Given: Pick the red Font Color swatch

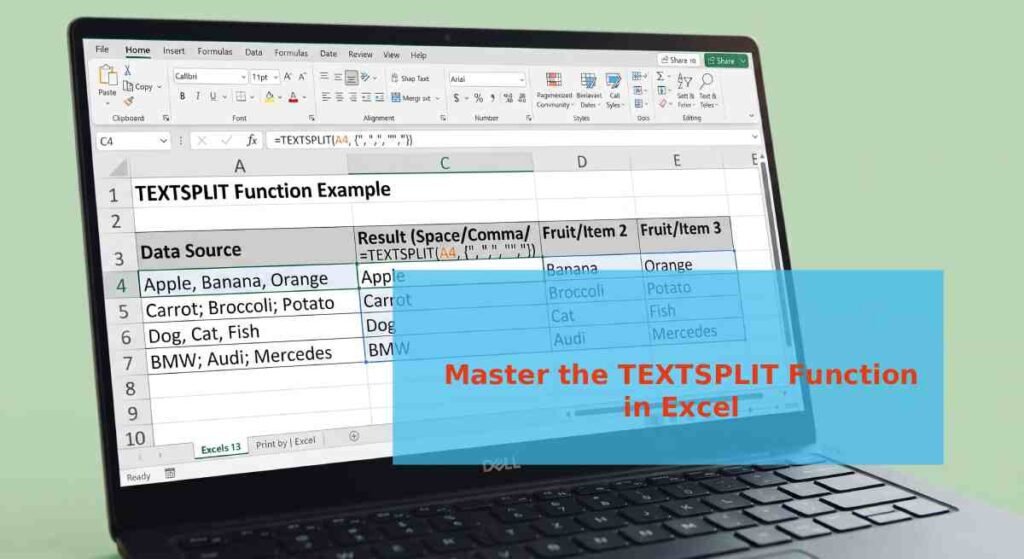Looking at the screenshot, I should (294, 97).
